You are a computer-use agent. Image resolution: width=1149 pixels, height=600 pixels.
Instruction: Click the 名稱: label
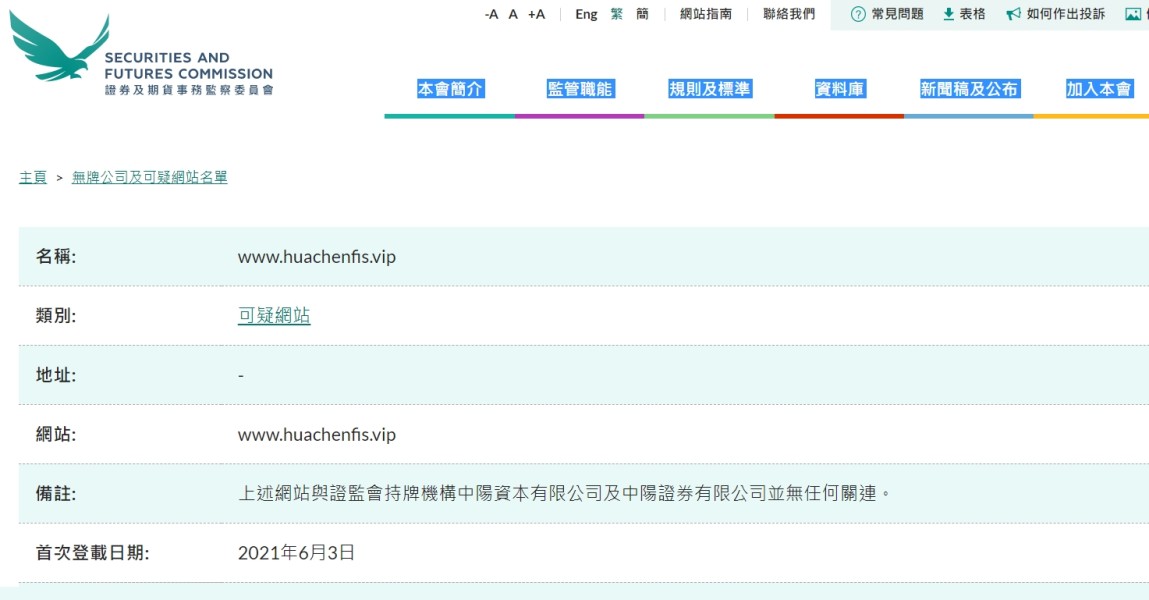click(x=56, y=256)
